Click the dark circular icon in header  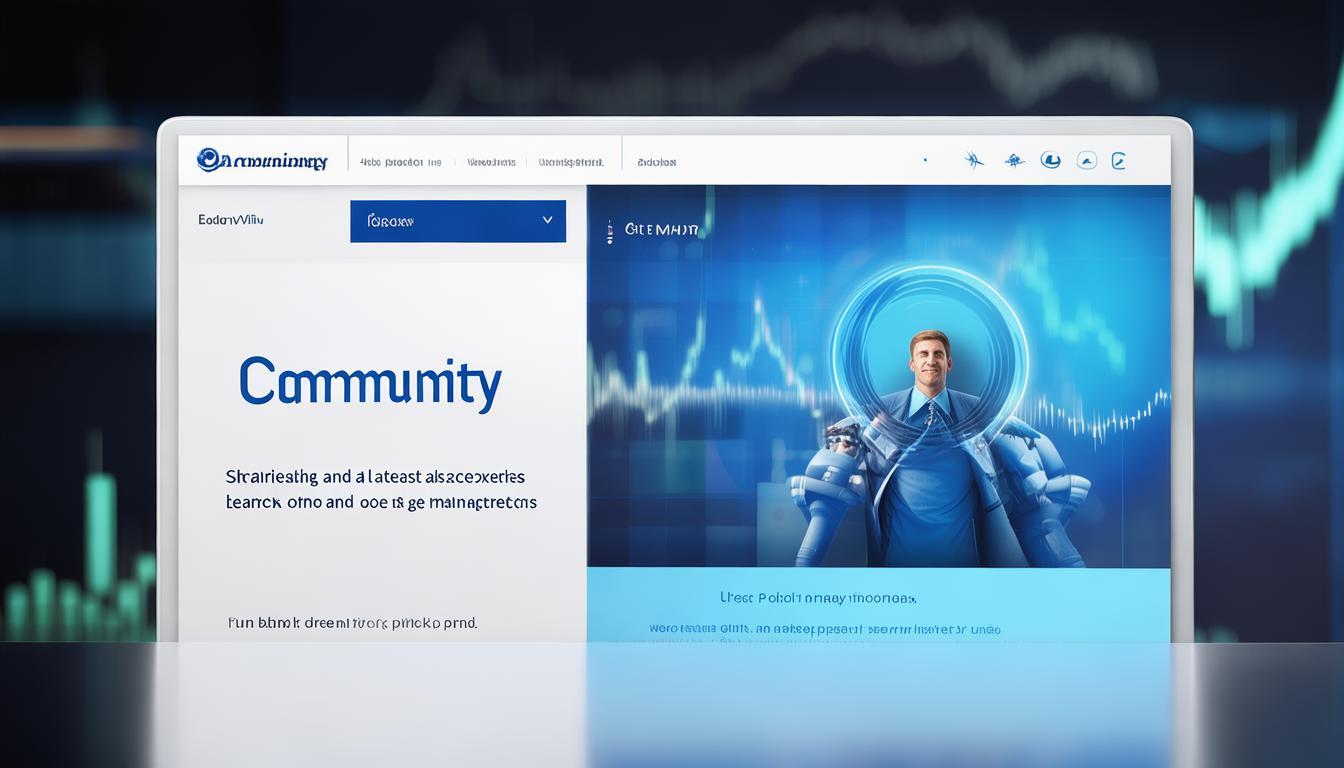(x=1050, y=160)
